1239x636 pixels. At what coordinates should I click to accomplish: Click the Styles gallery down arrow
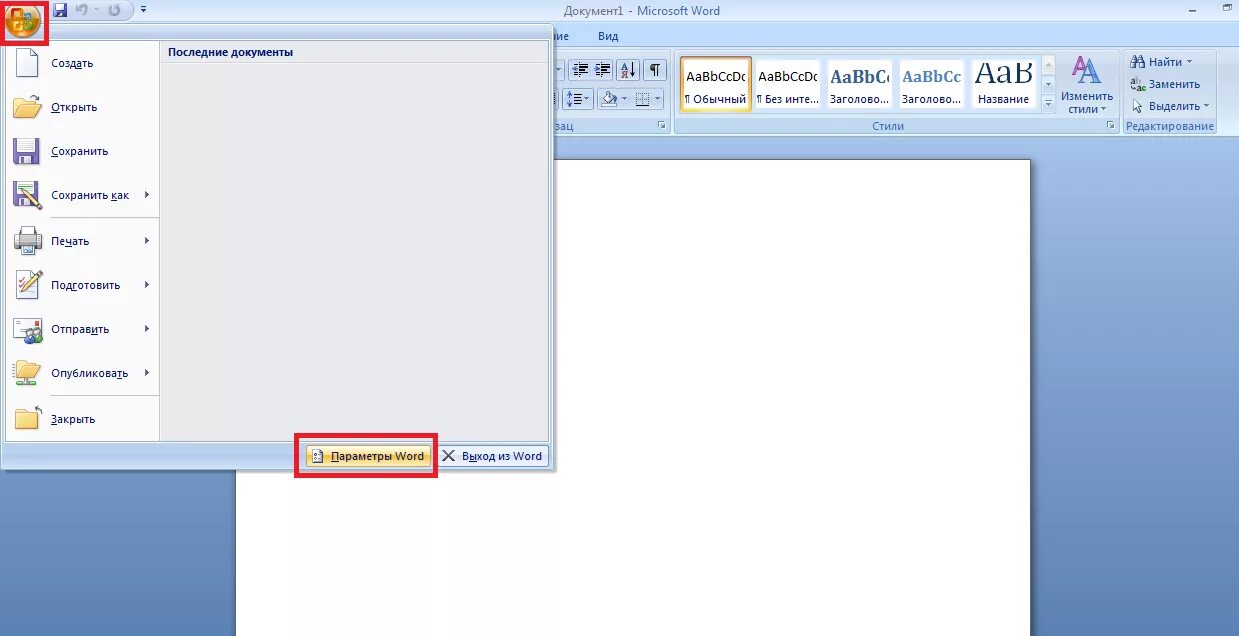1048,84
